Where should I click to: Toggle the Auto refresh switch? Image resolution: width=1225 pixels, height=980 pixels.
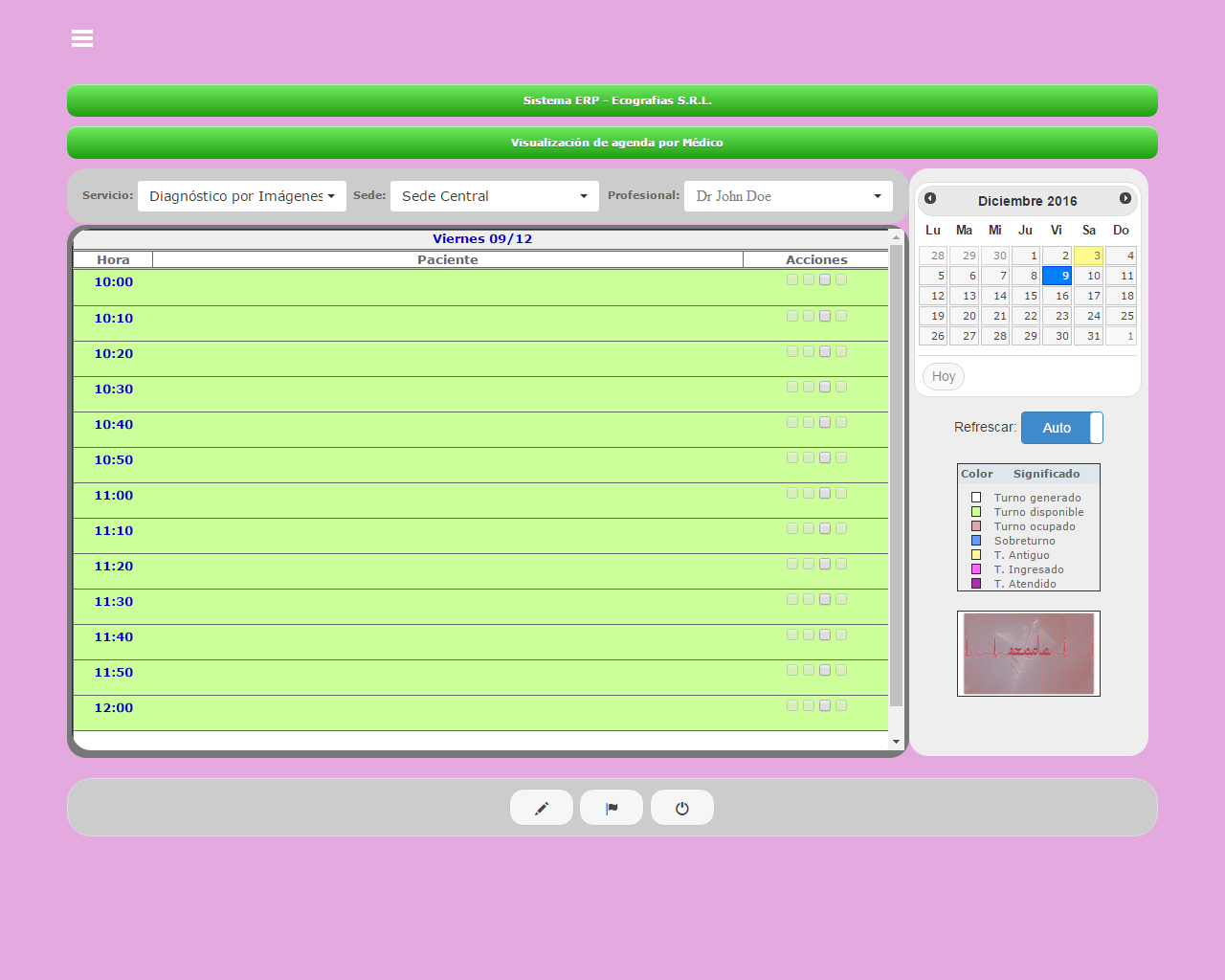tap(1062, 428)
